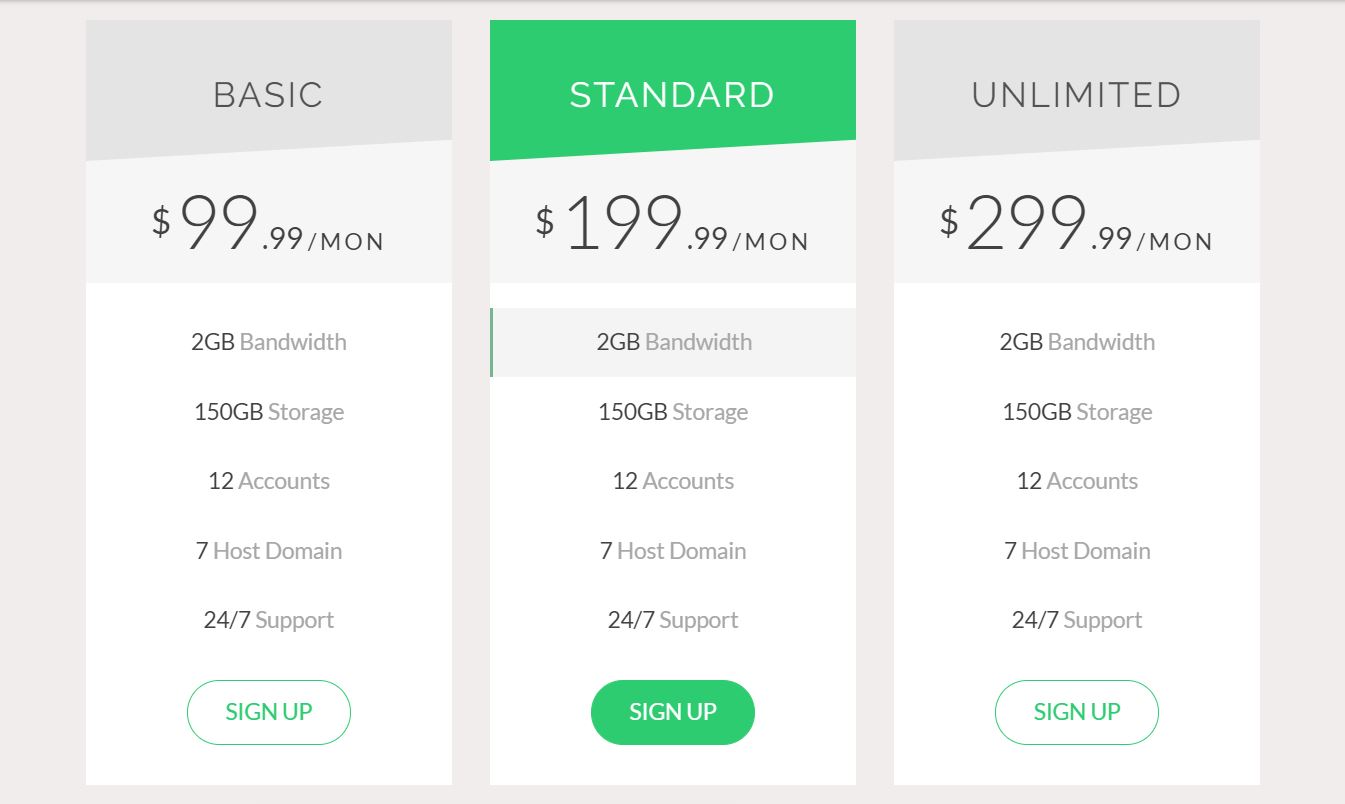This screenshot has width=1345, height=804.
Task: Click 2GB Bandwidth in Unlimited plan
Action: click(x=1077, y=342)
